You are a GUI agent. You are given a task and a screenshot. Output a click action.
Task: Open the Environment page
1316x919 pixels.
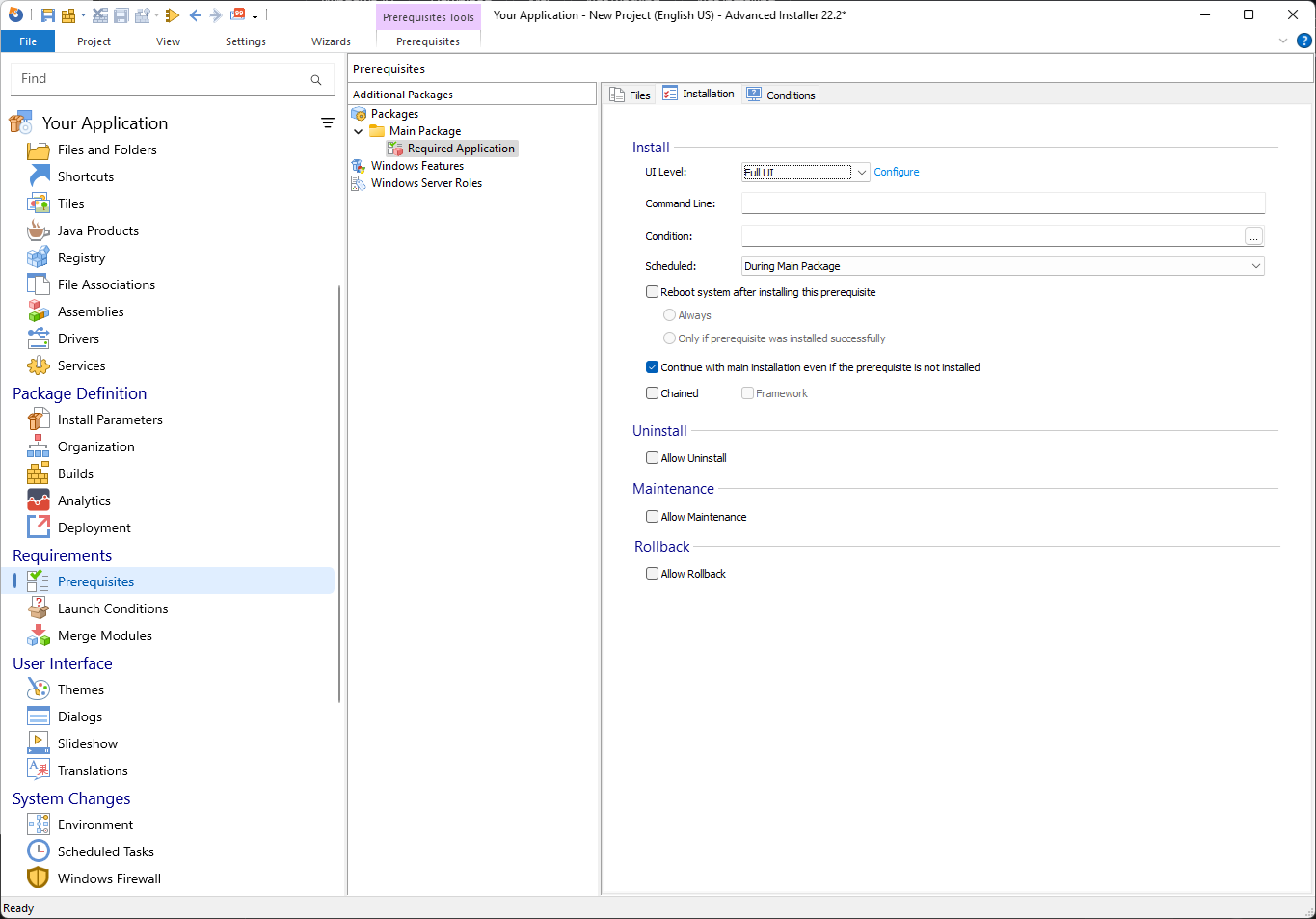(95, 824)
